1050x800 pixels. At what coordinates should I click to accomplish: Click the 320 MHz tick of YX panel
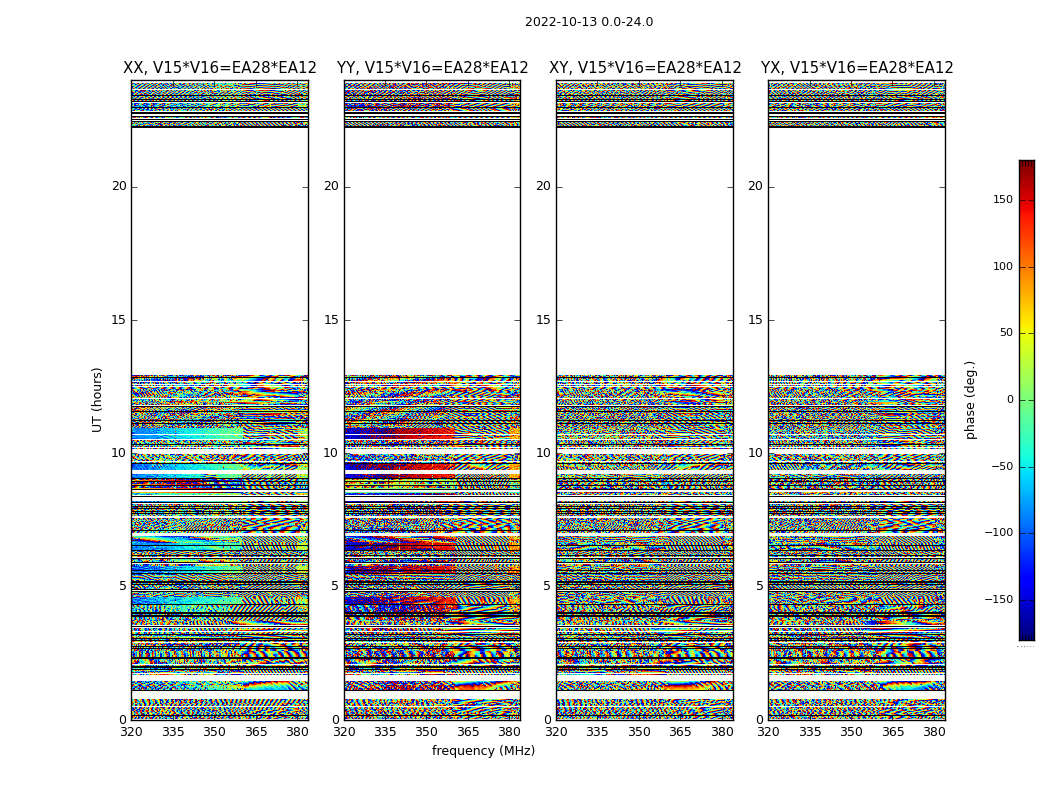click(x=769, y=732)
